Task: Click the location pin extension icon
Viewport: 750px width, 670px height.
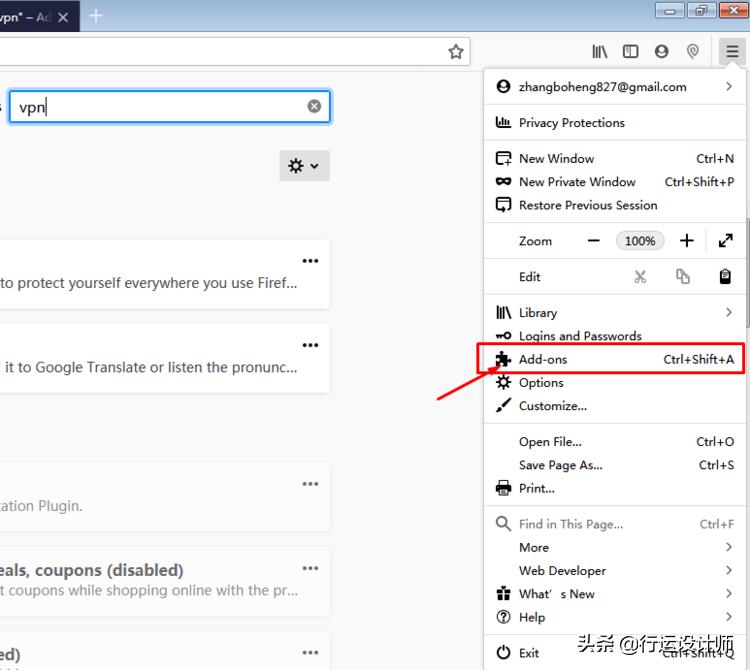Action: tap(693, 51)
